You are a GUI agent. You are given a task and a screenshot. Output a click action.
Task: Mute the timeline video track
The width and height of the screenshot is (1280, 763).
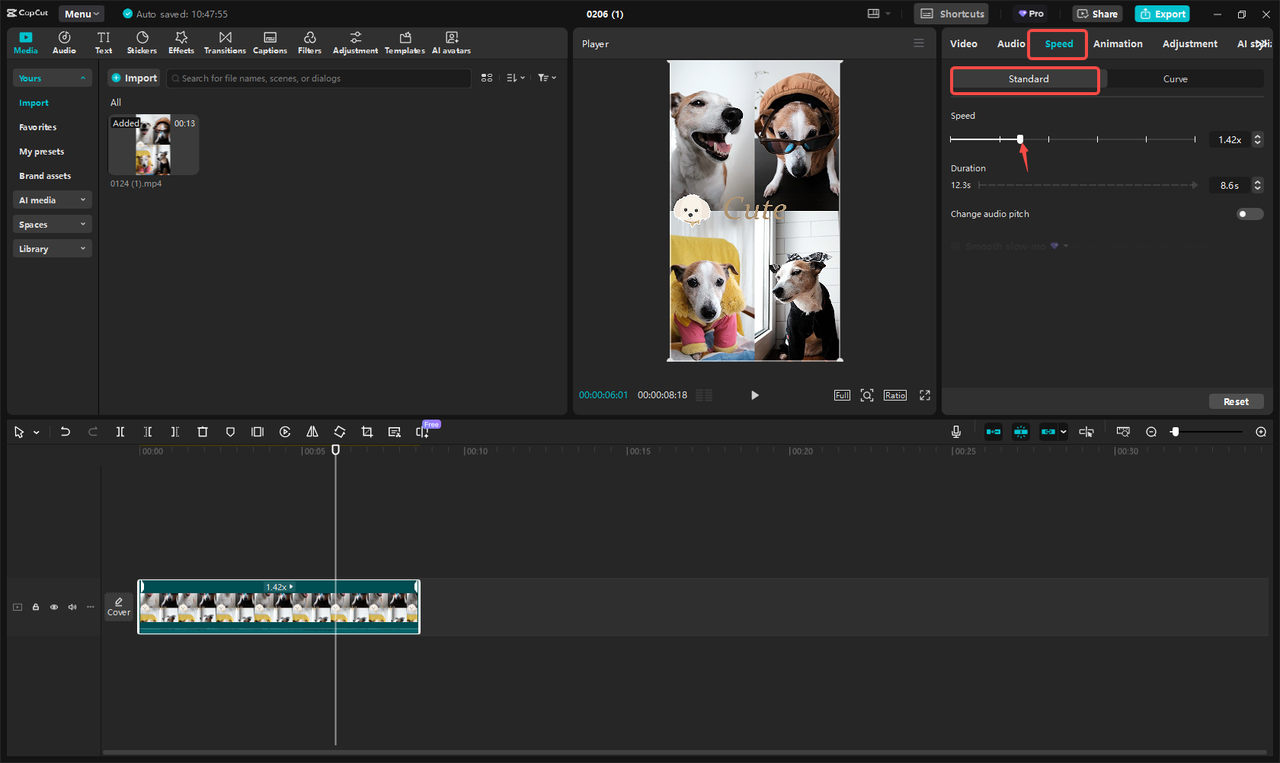click(71, 606)
